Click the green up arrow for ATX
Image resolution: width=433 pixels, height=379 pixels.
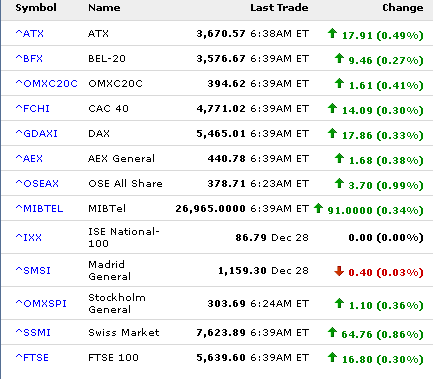(x=332, y=33)
